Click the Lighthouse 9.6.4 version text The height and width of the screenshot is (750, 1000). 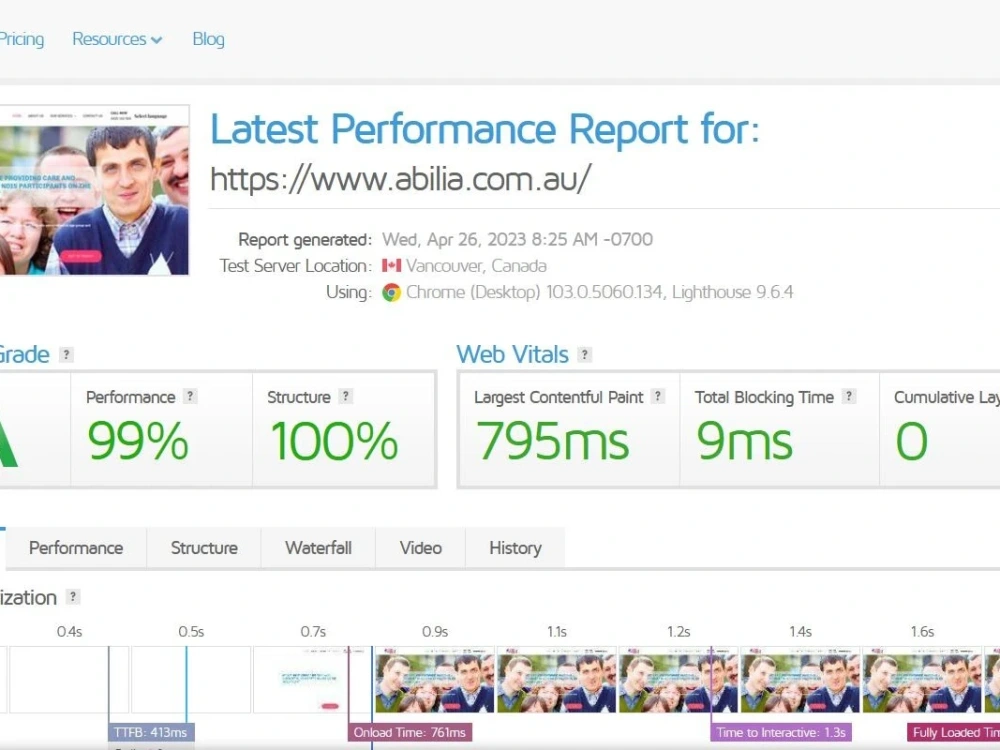[733, 292]
